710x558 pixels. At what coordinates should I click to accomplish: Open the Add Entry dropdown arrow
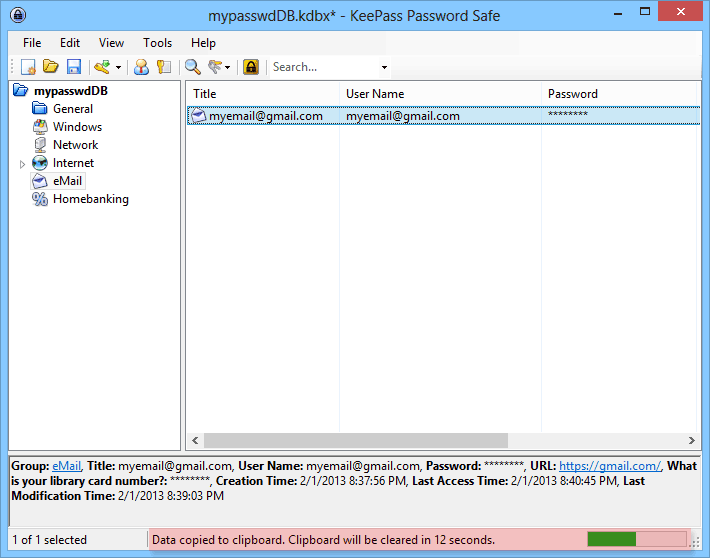[118, 67]
